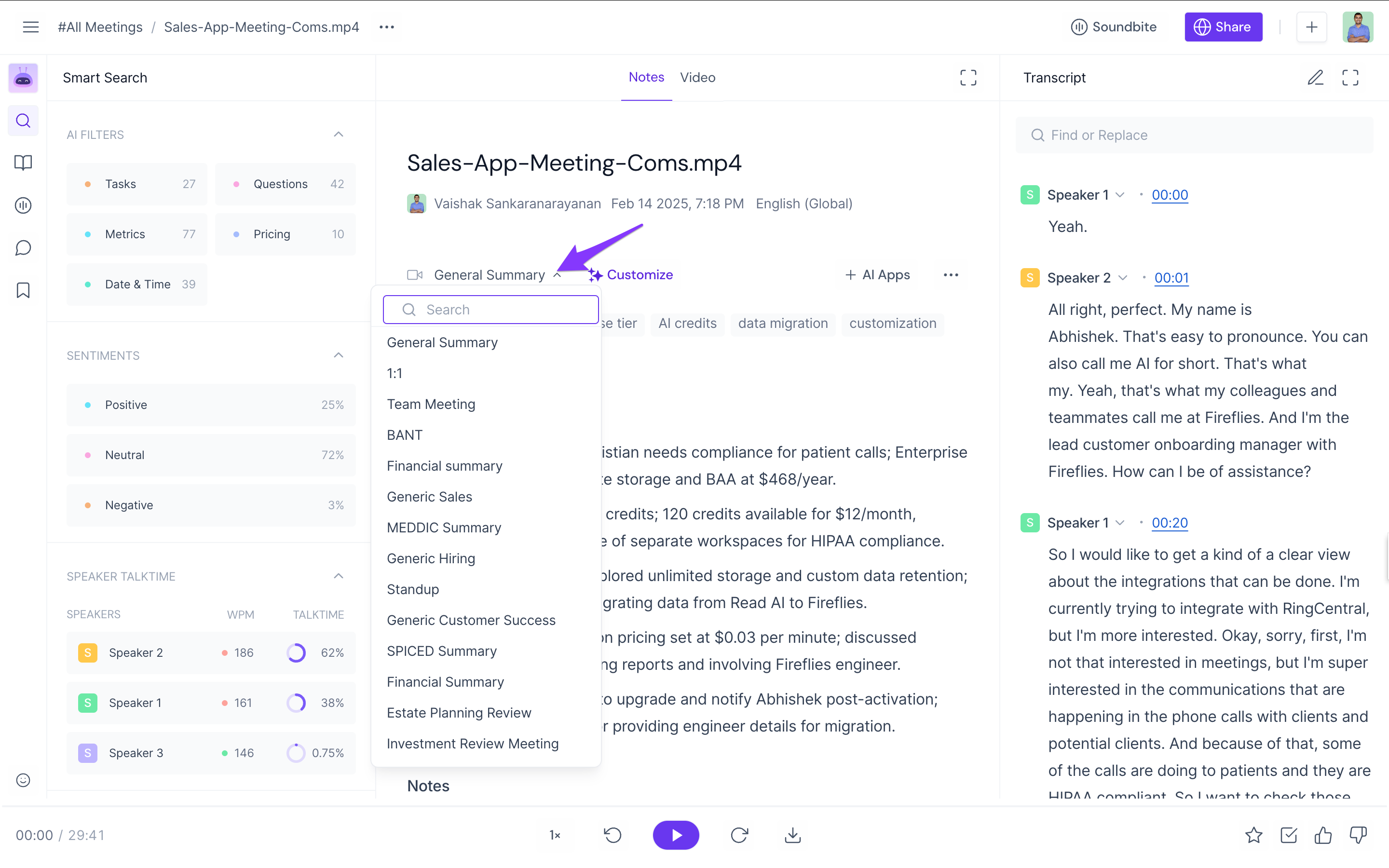Click the checkmark task icon in footer
The image size is (1389, 868).
coord(1289,835)
